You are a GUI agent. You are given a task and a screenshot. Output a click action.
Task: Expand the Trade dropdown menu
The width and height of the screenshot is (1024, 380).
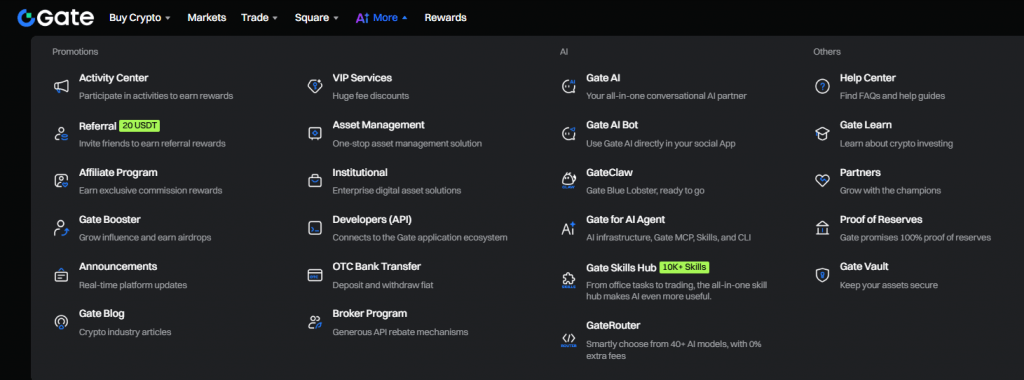[259, 18]
